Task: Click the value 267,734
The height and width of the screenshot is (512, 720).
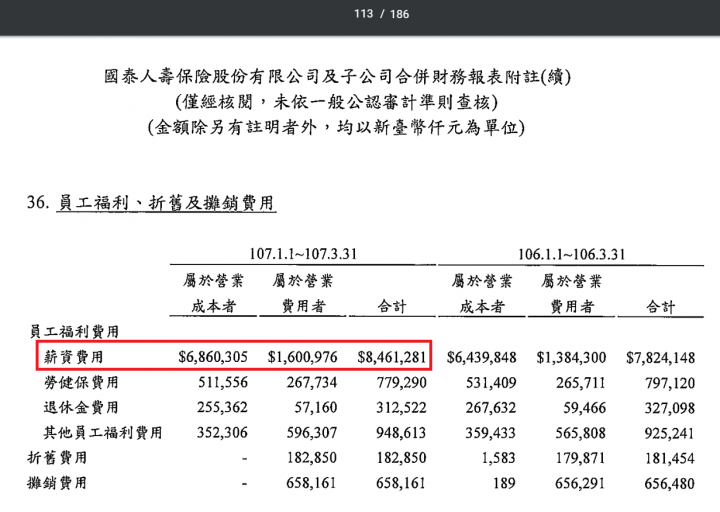Action: pyautogui.click(x=312, y=382)
